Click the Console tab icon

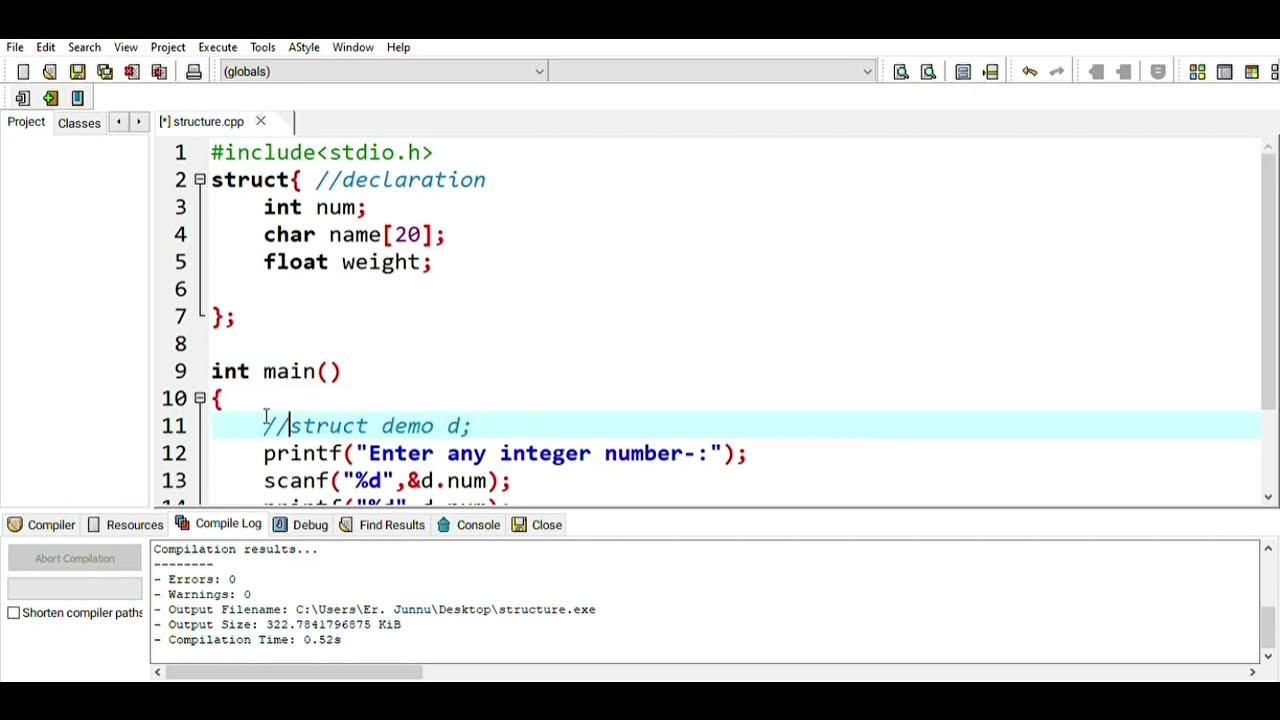coord(444,524)
